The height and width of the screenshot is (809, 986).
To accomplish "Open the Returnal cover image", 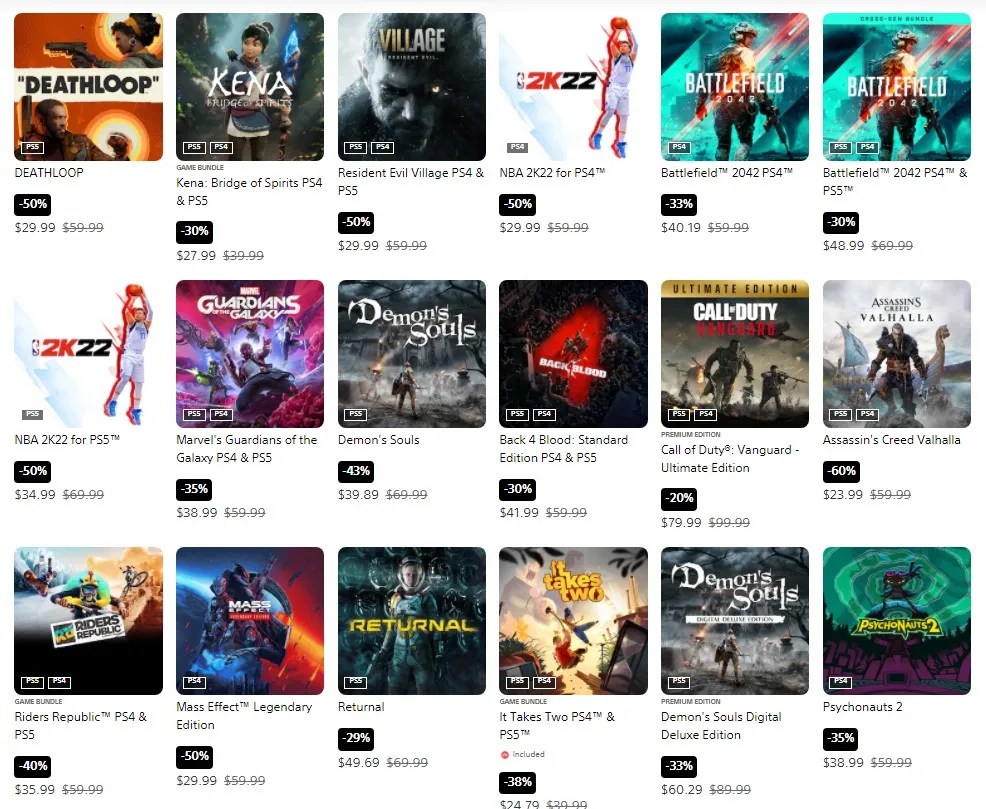I will [x=411, y=621].
